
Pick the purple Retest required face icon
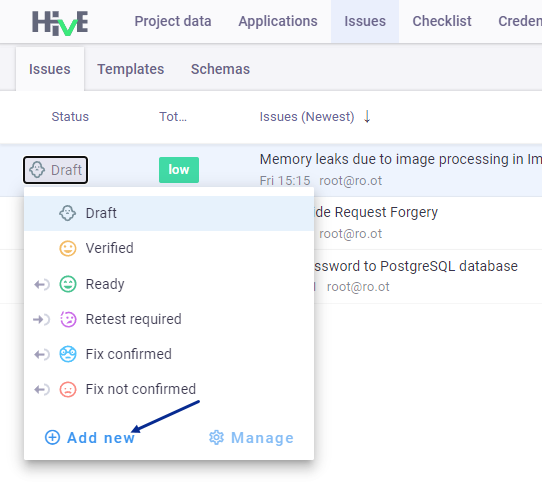(x=68, y=319)
